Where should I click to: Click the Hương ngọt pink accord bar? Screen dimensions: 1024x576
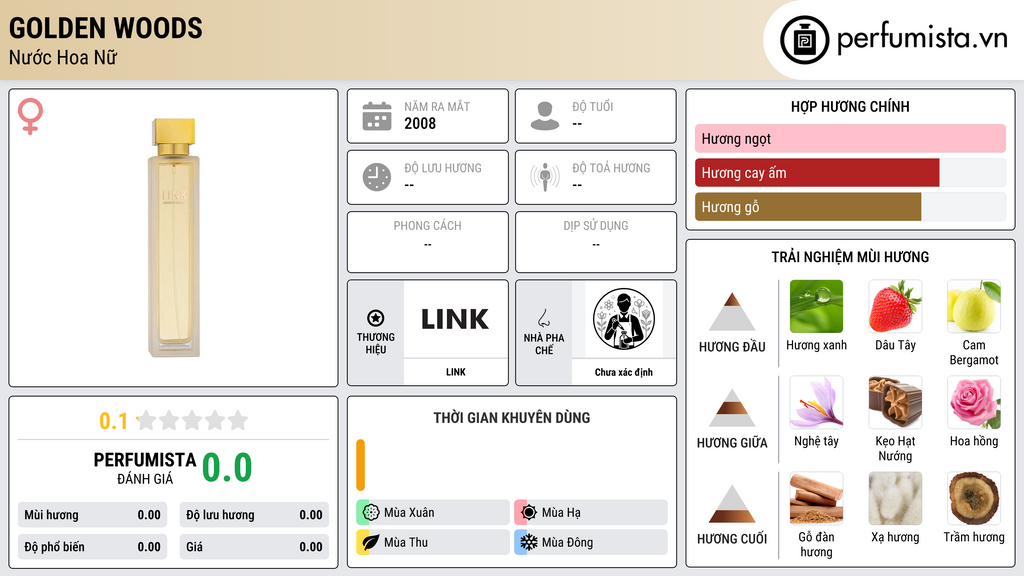850,138
